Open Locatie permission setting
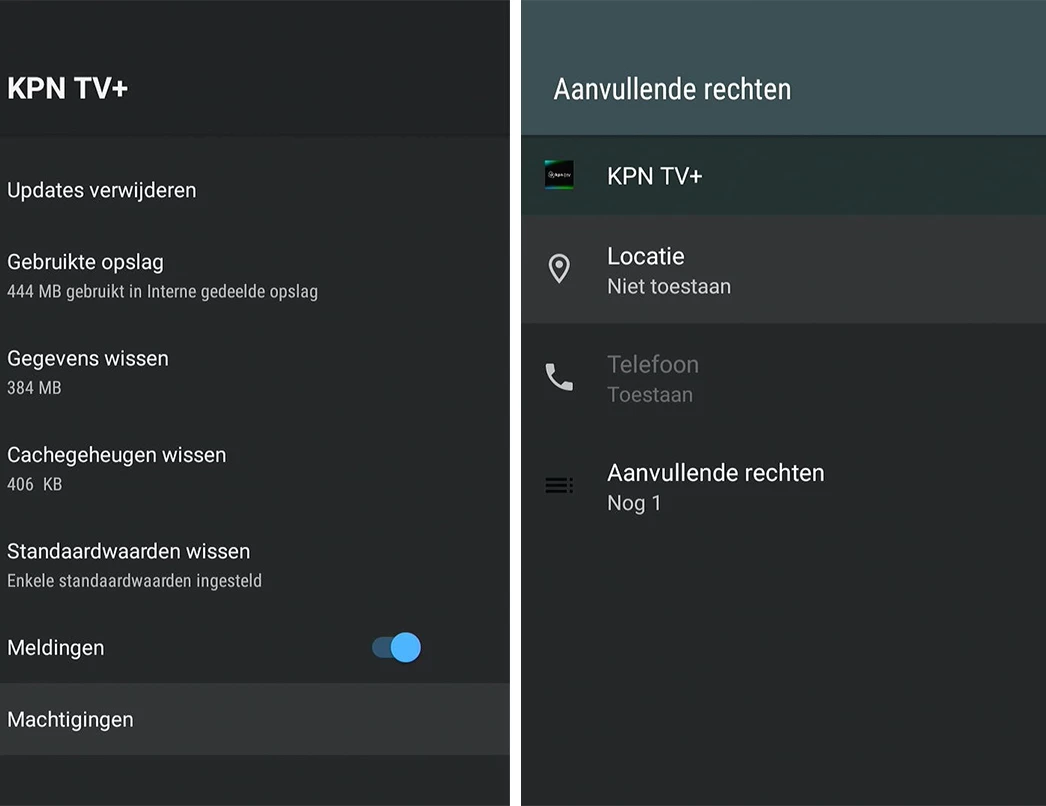 click(783, 270)
